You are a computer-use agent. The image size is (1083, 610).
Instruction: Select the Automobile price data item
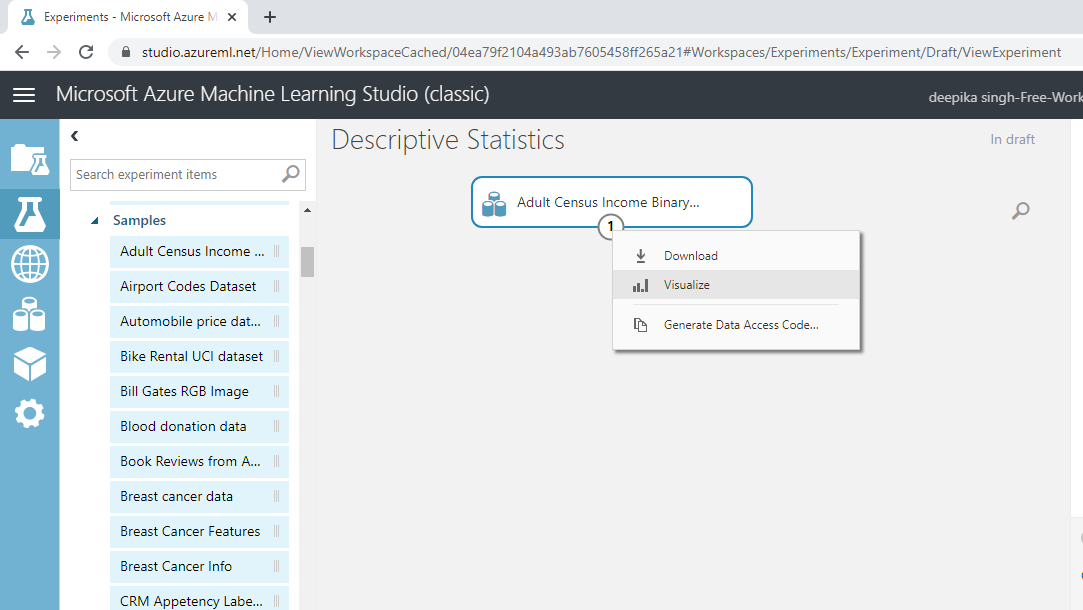(x=199, y=321)
